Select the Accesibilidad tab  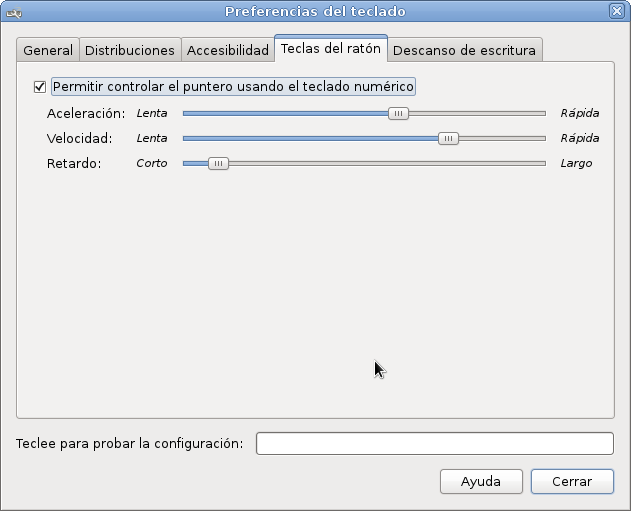click(228, 50)
